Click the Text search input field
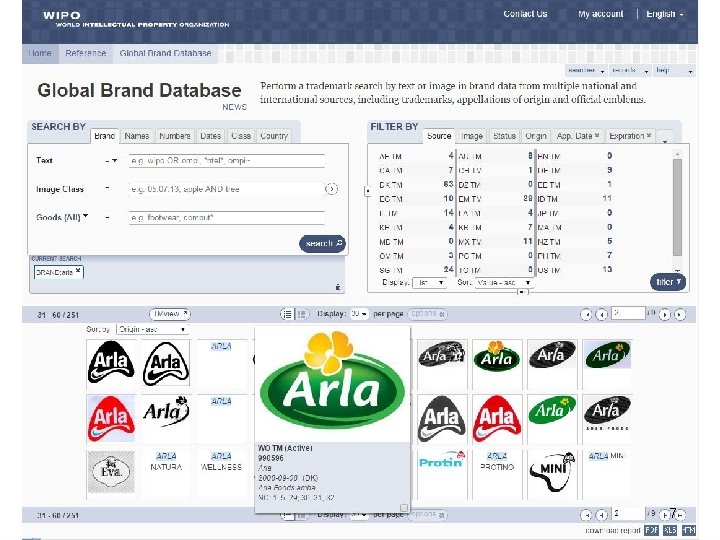 [x=227, y=161]
